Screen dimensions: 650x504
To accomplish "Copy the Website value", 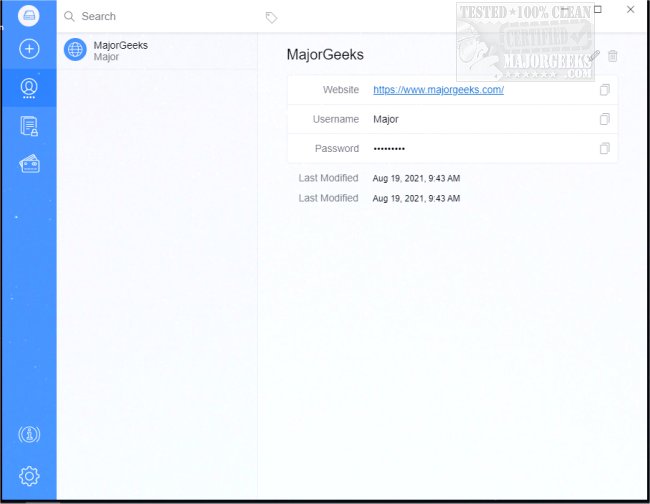I will (605, 90).
